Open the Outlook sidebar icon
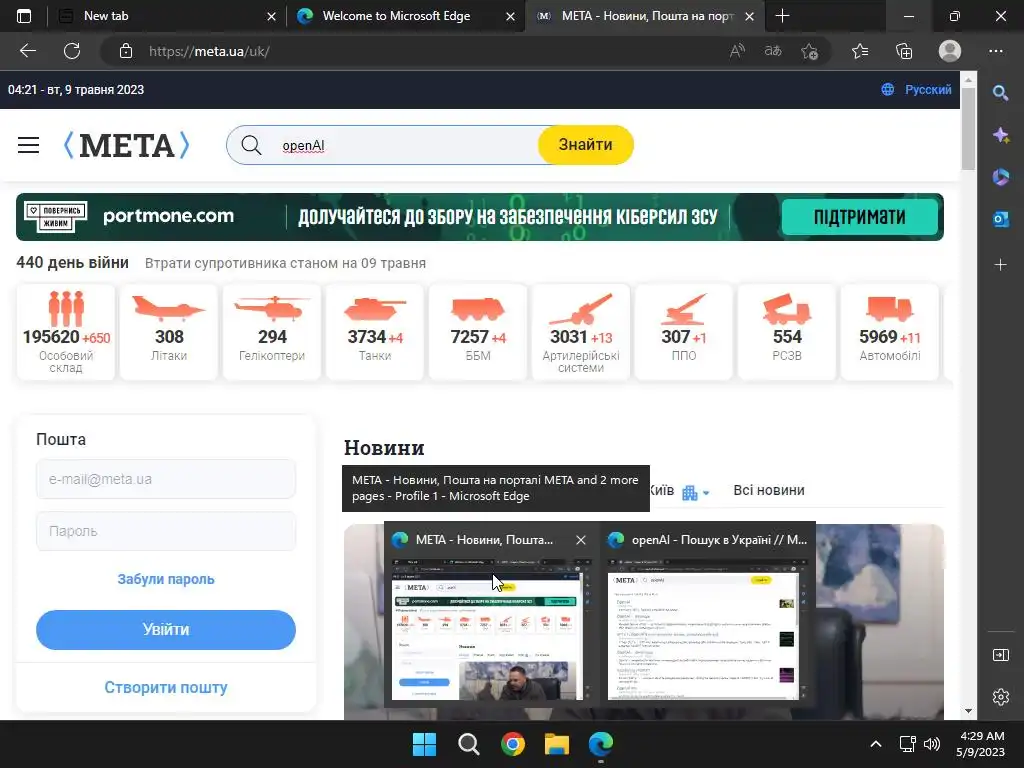 click(1000, 219)
